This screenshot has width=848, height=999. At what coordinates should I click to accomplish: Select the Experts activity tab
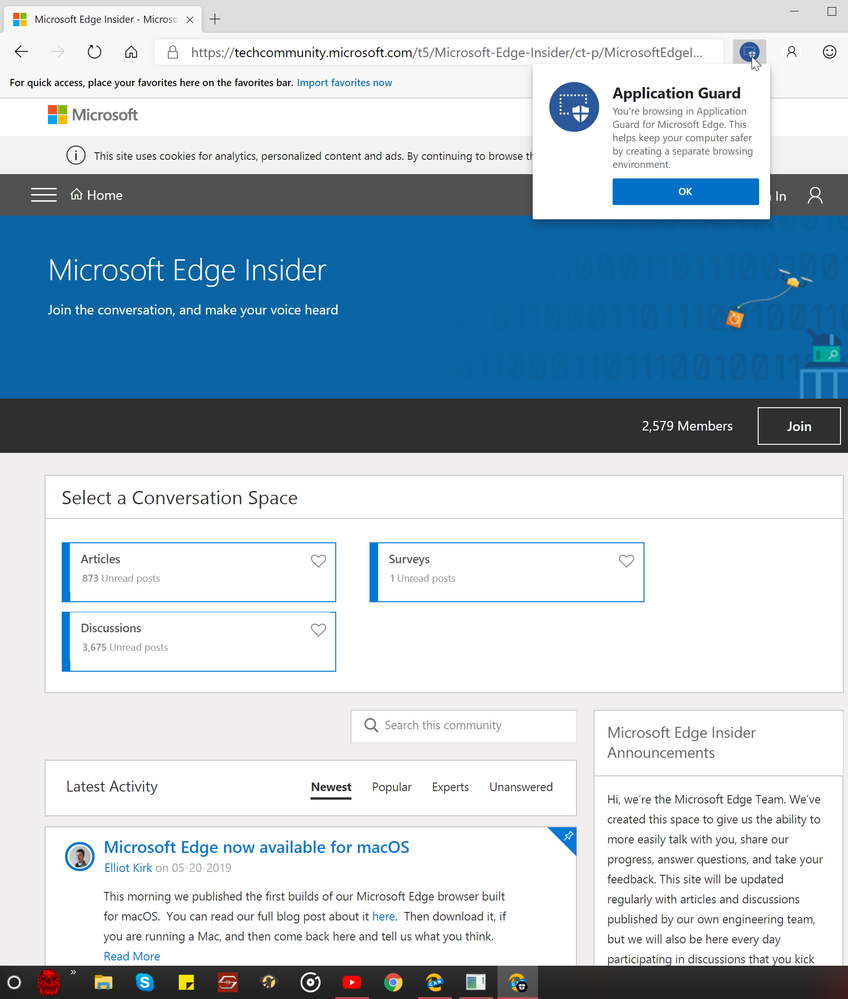tap(450, 787)
